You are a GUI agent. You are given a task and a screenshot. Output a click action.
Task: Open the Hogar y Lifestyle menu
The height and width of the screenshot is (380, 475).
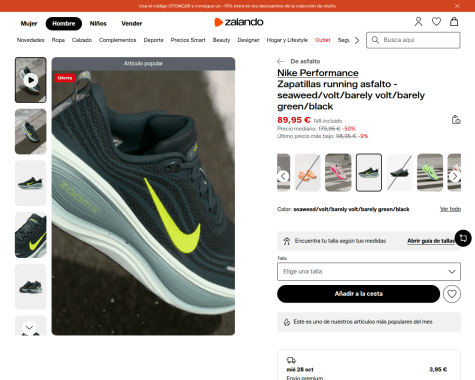287,40
